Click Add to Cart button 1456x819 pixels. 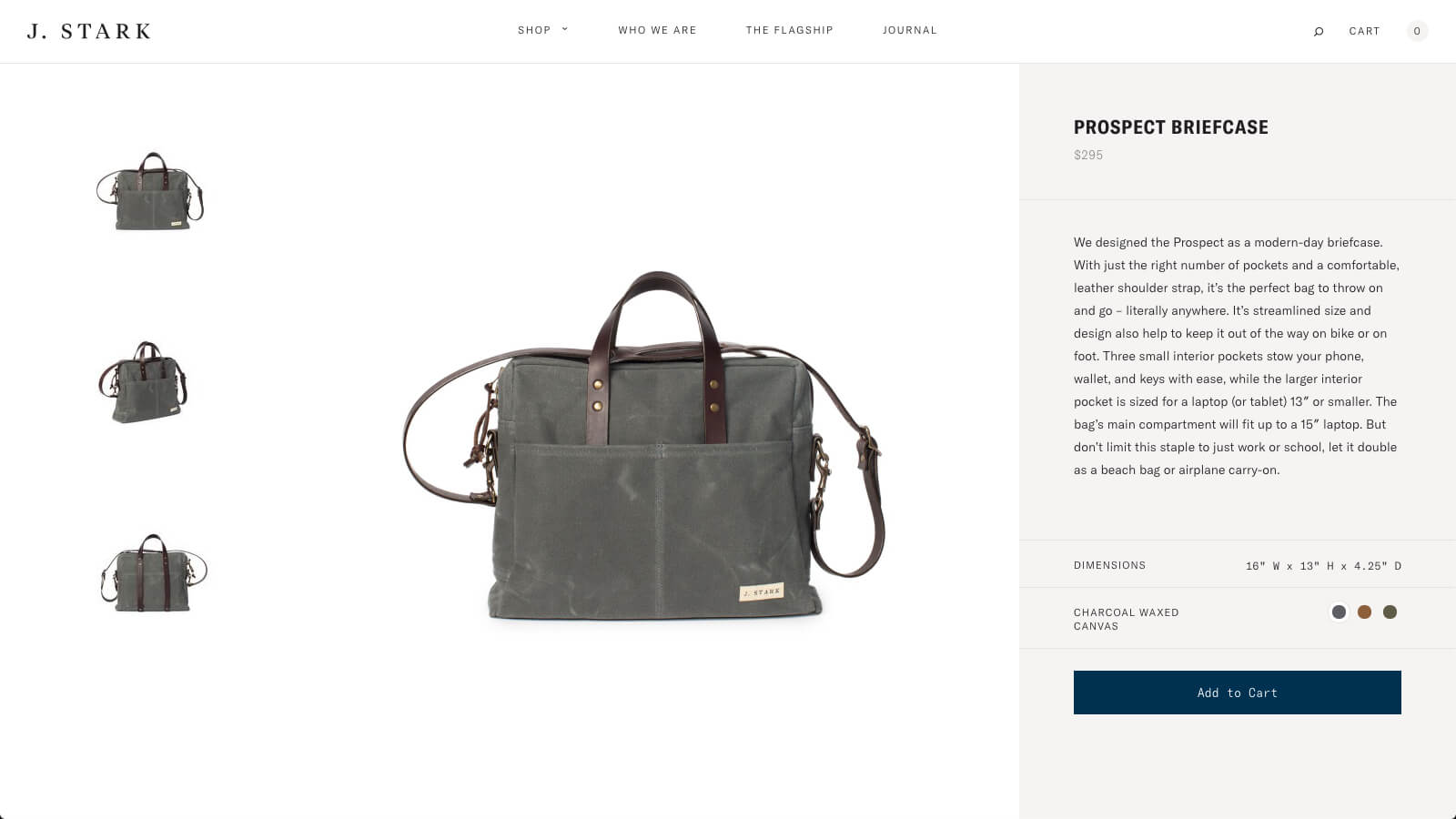coord(1238,693)
